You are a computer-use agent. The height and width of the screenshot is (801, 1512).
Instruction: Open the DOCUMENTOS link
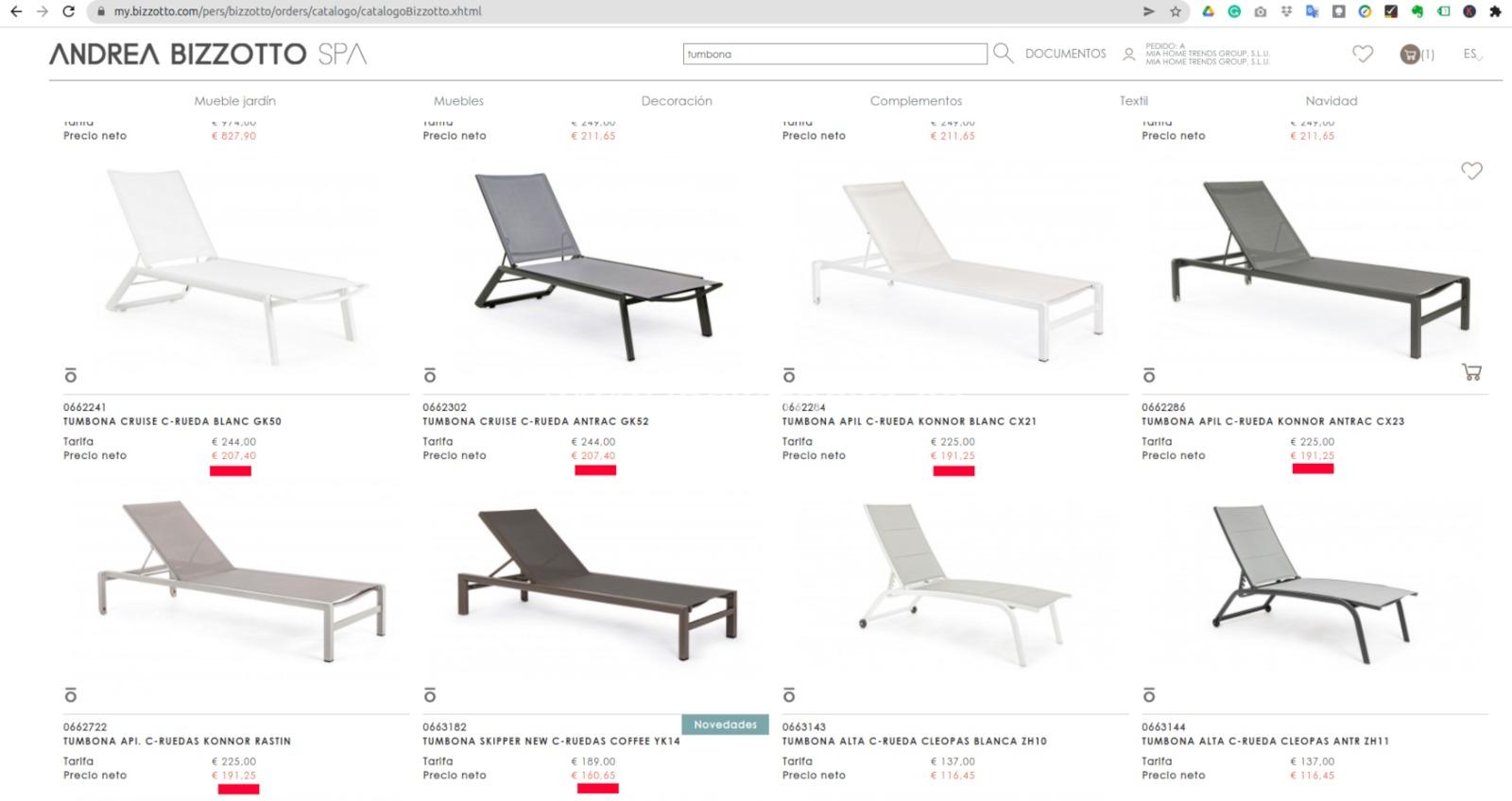1066,54
